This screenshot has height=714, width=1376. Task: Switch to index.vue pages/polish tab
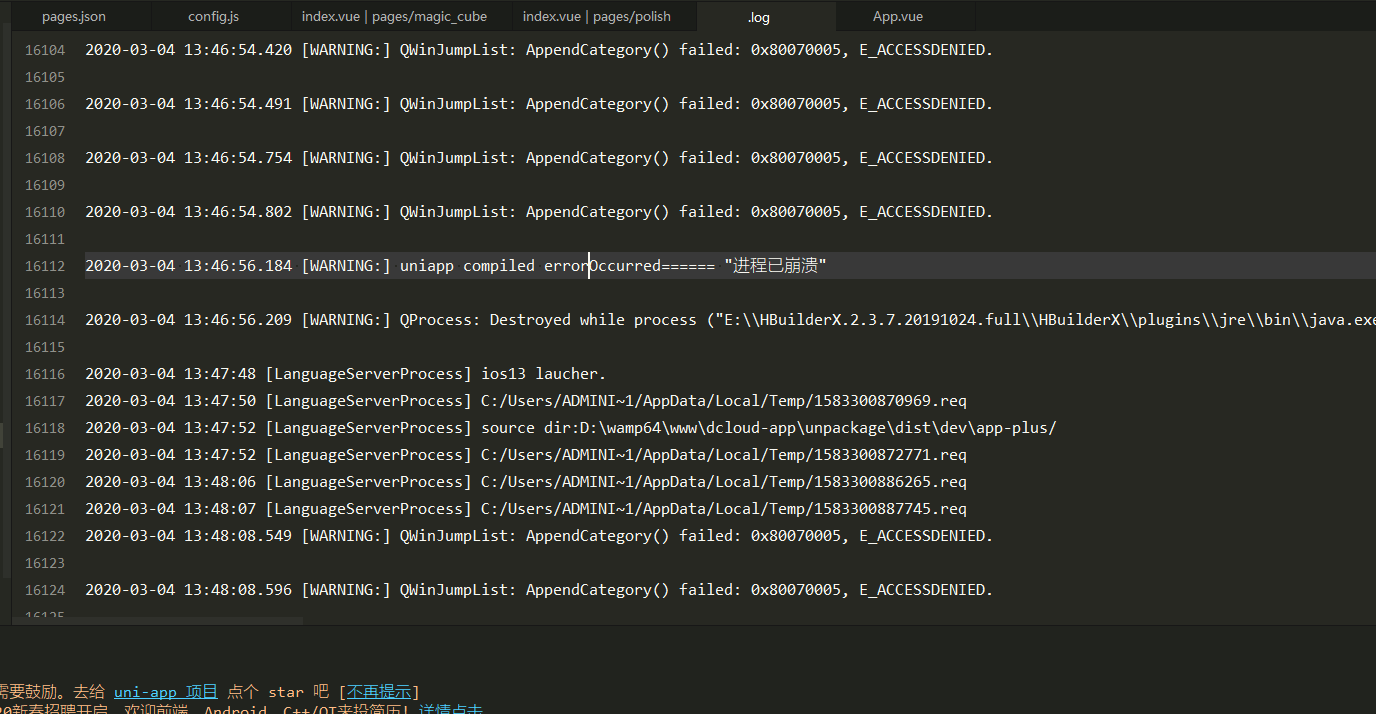pos(596,16)
